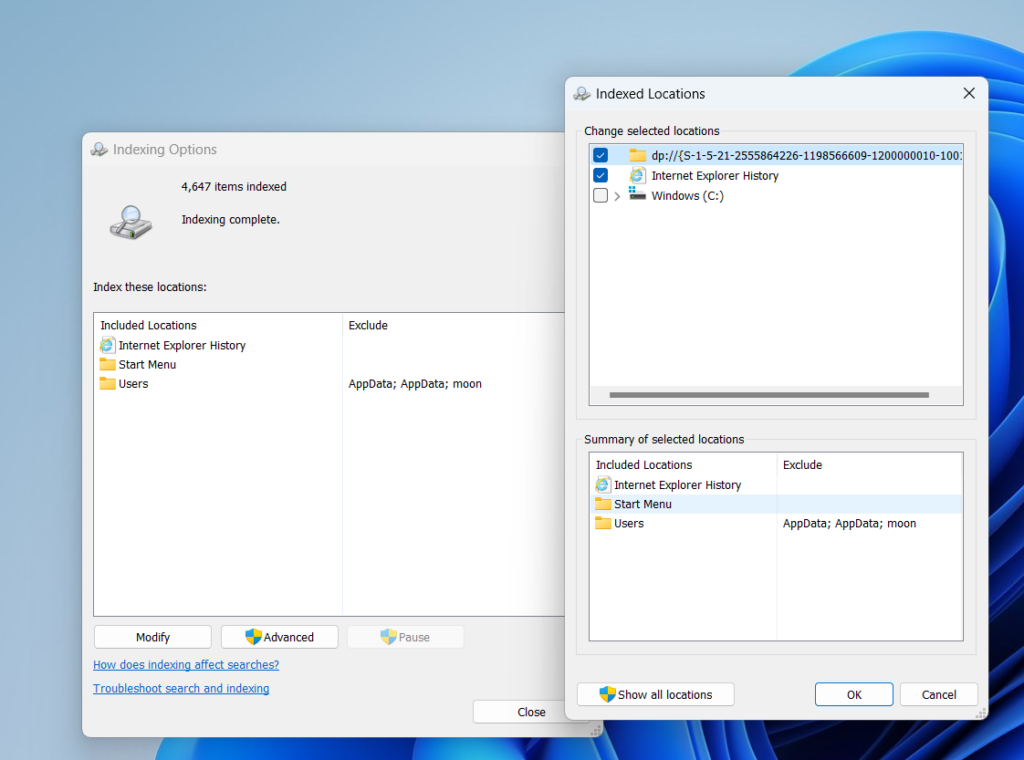Screen dimensions: 1024x760
Task: Confirm changes with the OK button
Action: click(x=853, y=694)
